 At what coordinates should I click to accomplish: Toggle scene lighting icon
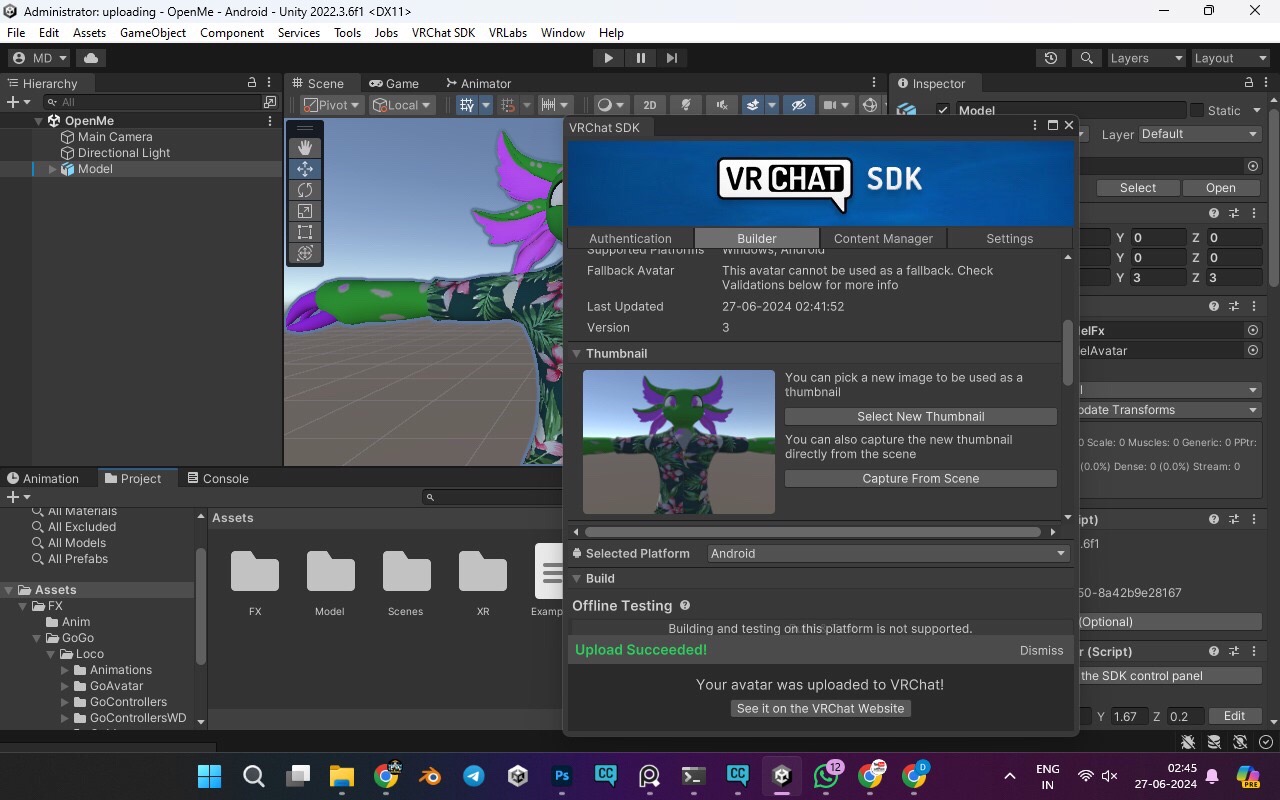(686, 105)
